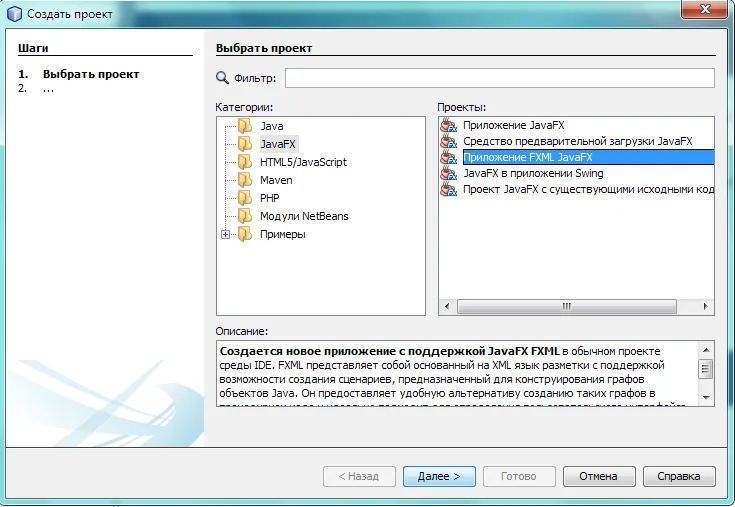Click the description vertical scrollbar thumb
This screenshot has width=735, height=507.
pos(706,369)
